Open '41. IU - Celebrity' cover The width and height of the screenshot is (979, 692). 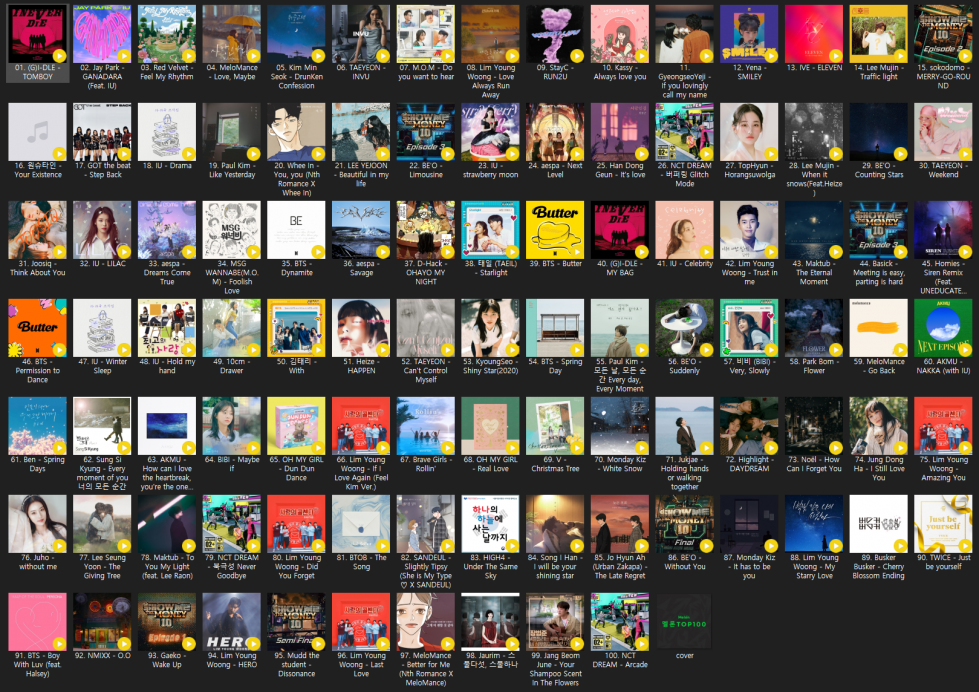tap(684, 230)
